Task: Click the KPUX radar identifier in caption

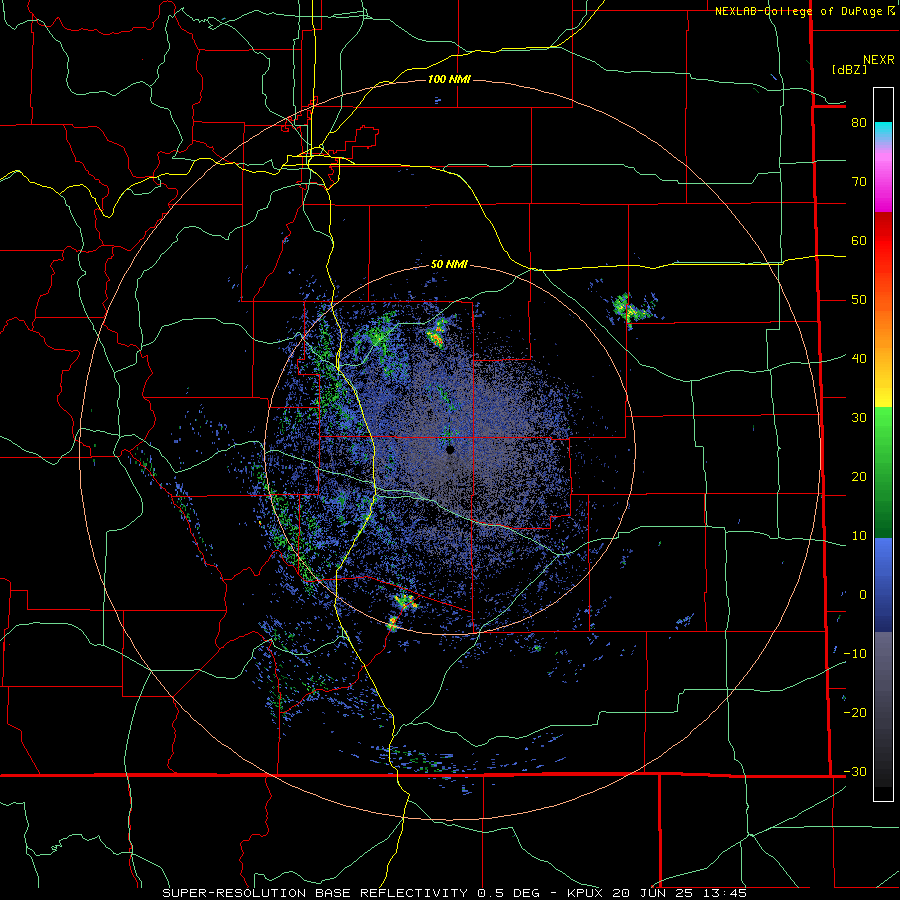Action: [x=587, y=893]
